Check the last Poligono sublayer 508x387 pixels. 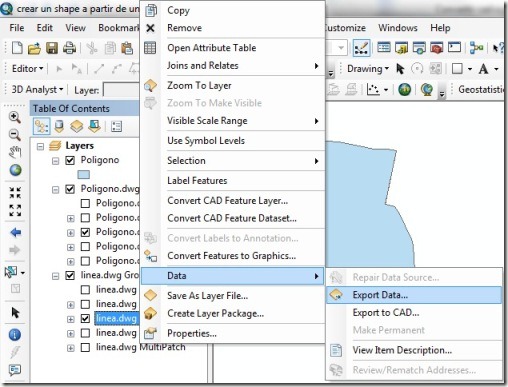tap(85, 261)
